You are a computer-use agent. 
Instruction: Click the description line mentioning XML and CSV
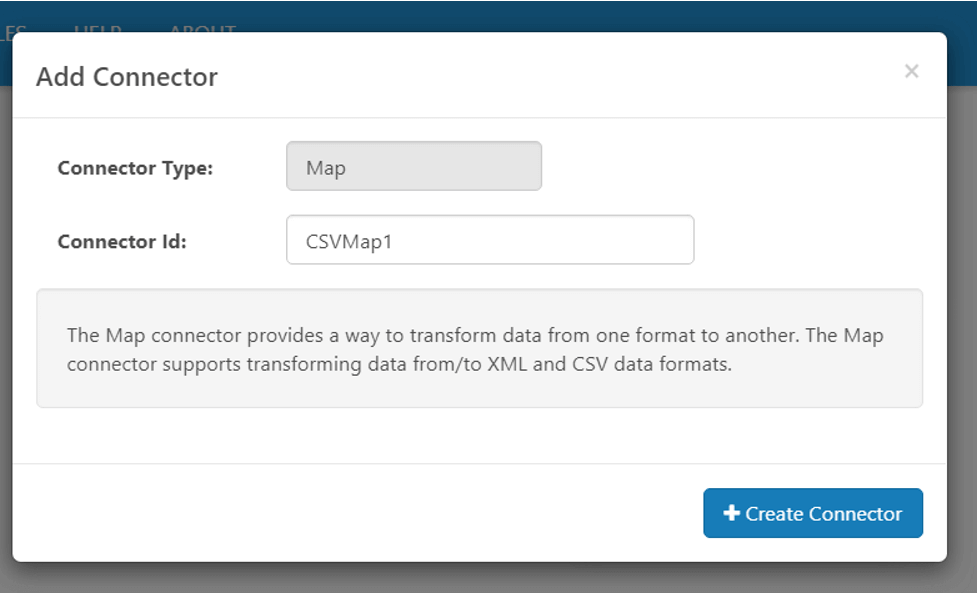(400, 364)
